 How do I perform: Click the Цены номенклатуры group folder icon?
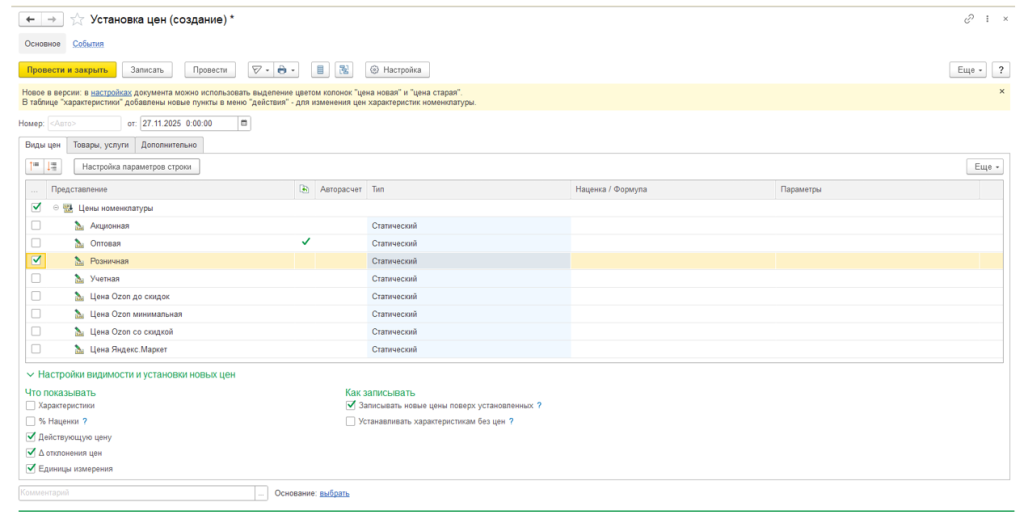67,208
